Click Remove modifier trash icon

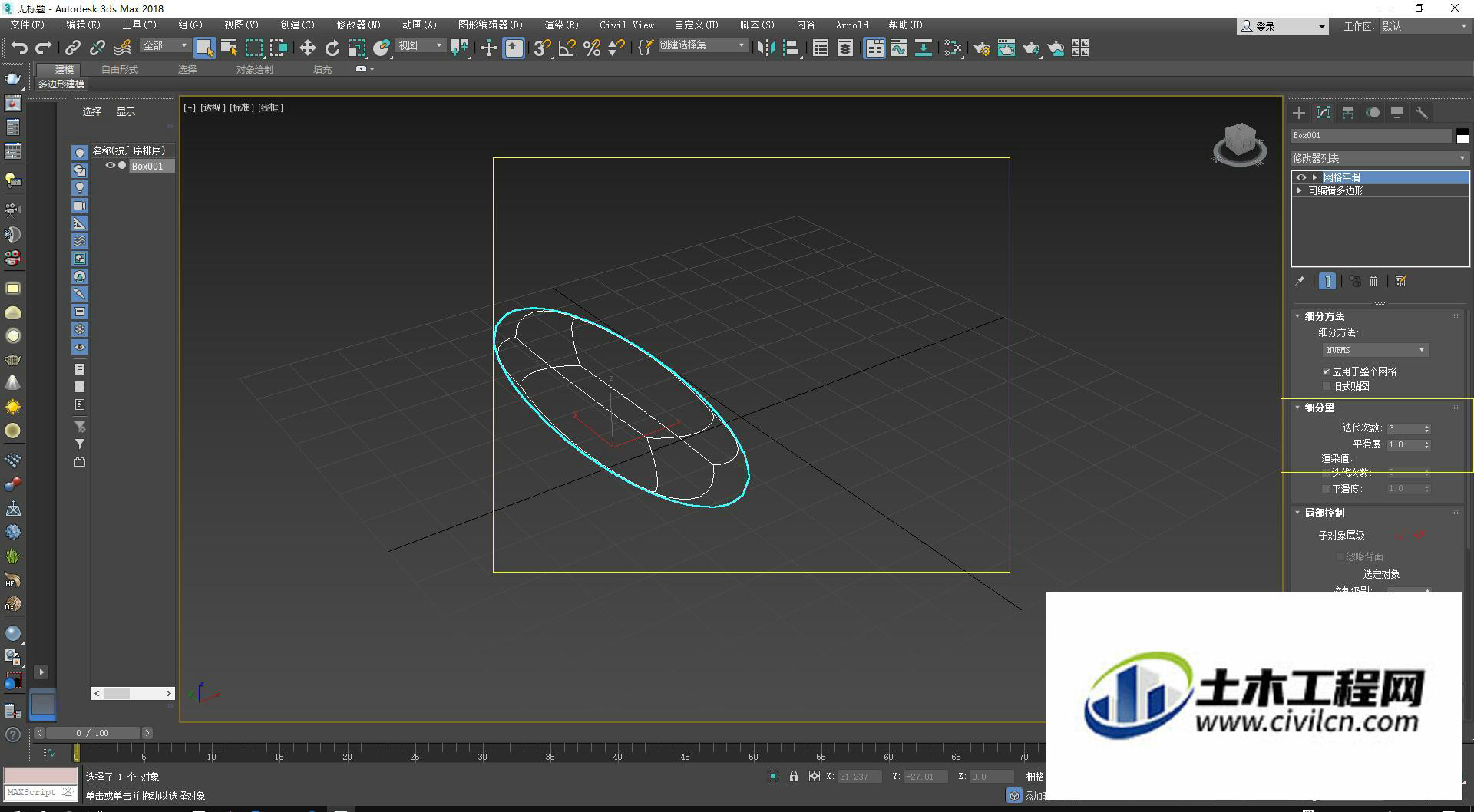pos(1374,282)
